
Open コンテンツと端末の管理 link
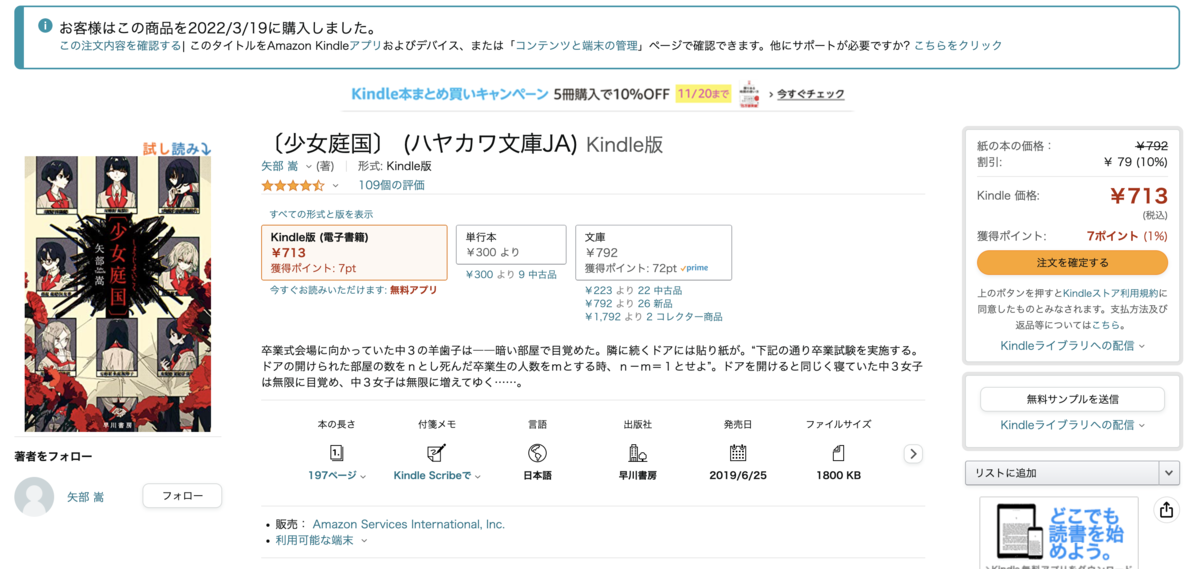(x=576, y=45)
